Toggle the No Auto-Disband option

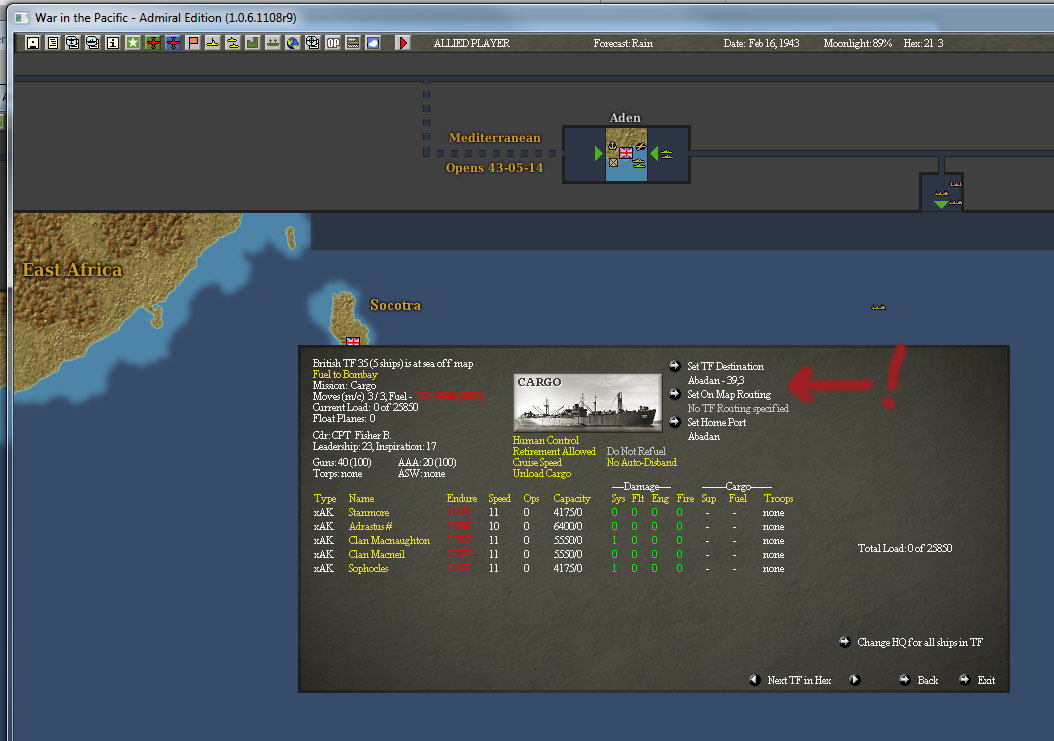[641, 463]
